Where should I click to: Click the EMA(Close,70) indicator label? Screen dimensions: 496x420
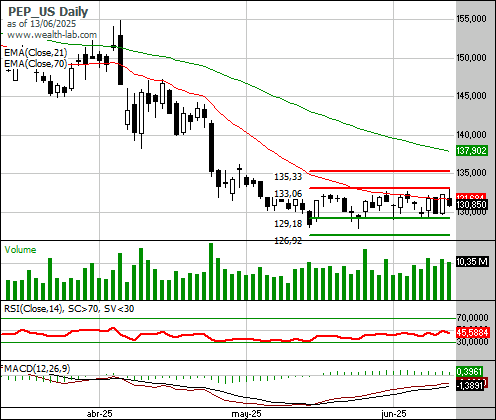coord(36,63)
